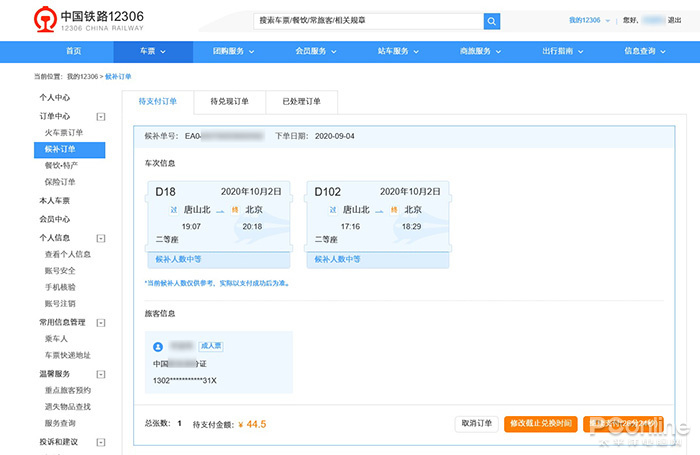Image resolution: width=700 pixels, height=455 pixels.
Task: Click the passenger avatar icon
Action: click(x=158, y=346)
